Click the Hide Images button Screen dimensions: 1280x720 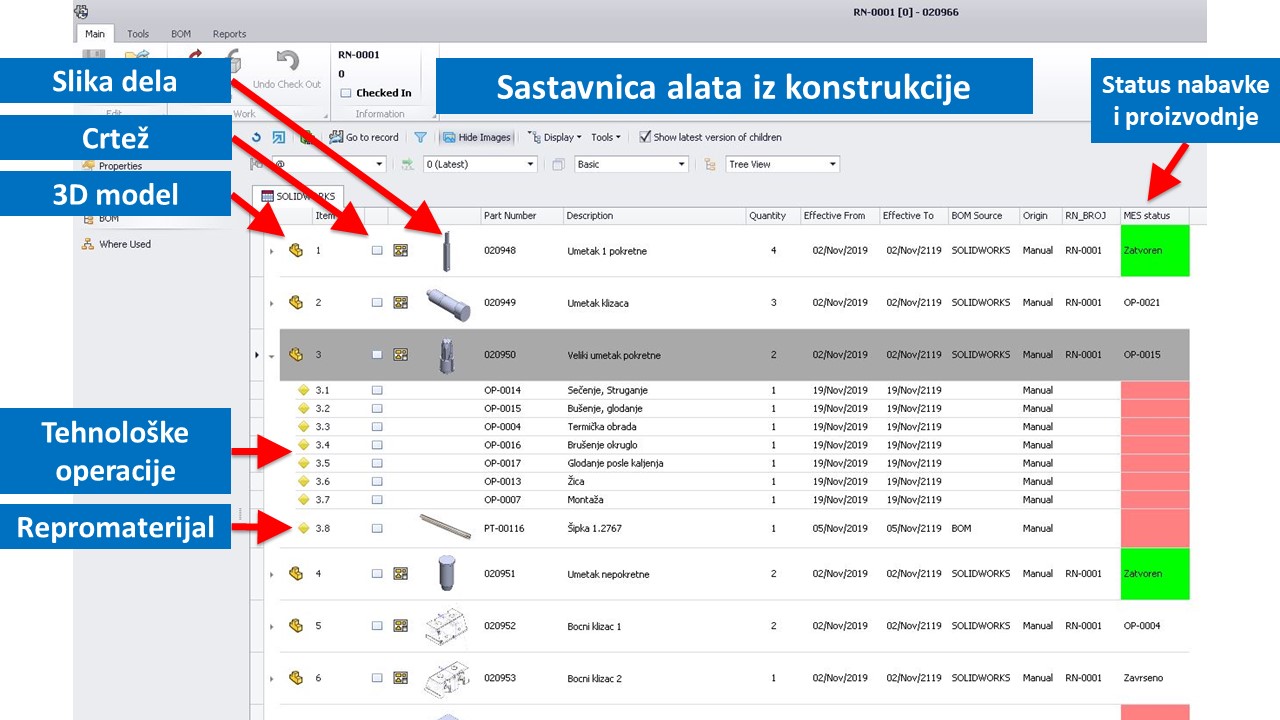tap(477, 138)
